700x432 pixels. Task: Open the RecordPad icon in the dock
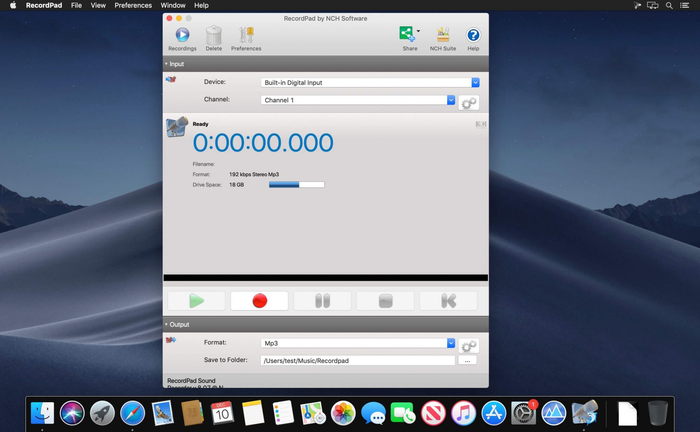click(584, 413)
